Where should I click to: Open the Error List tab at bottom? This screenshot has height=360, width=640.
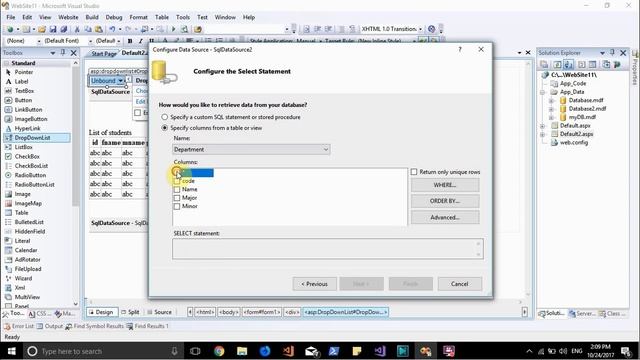pyautogui.click(x=19, y=326)
